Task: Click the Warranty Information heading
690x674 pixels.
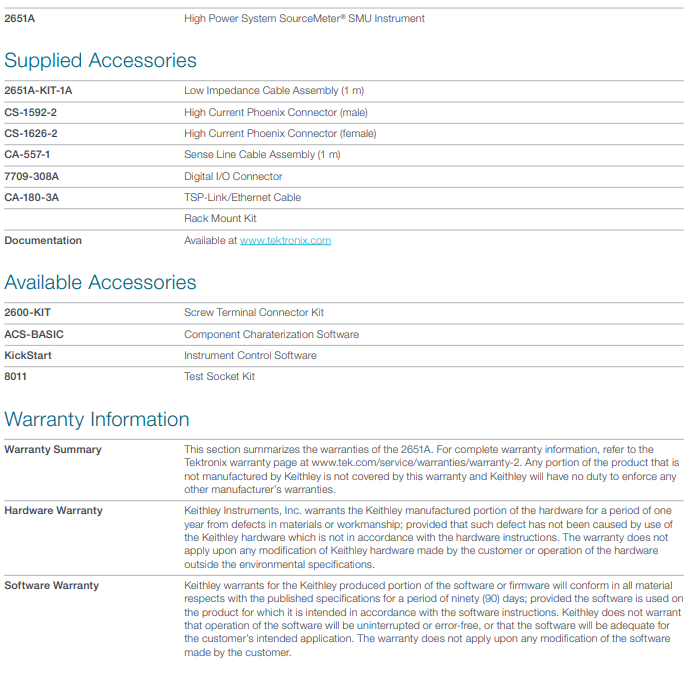Action: [97, 420]
